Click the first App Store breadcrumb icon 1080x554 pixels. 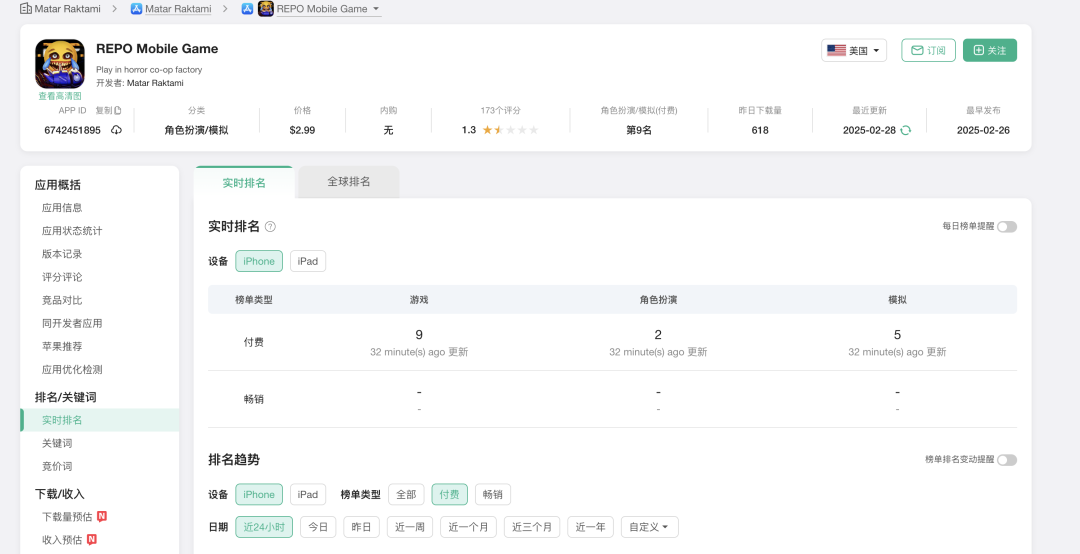coord(136,9)
